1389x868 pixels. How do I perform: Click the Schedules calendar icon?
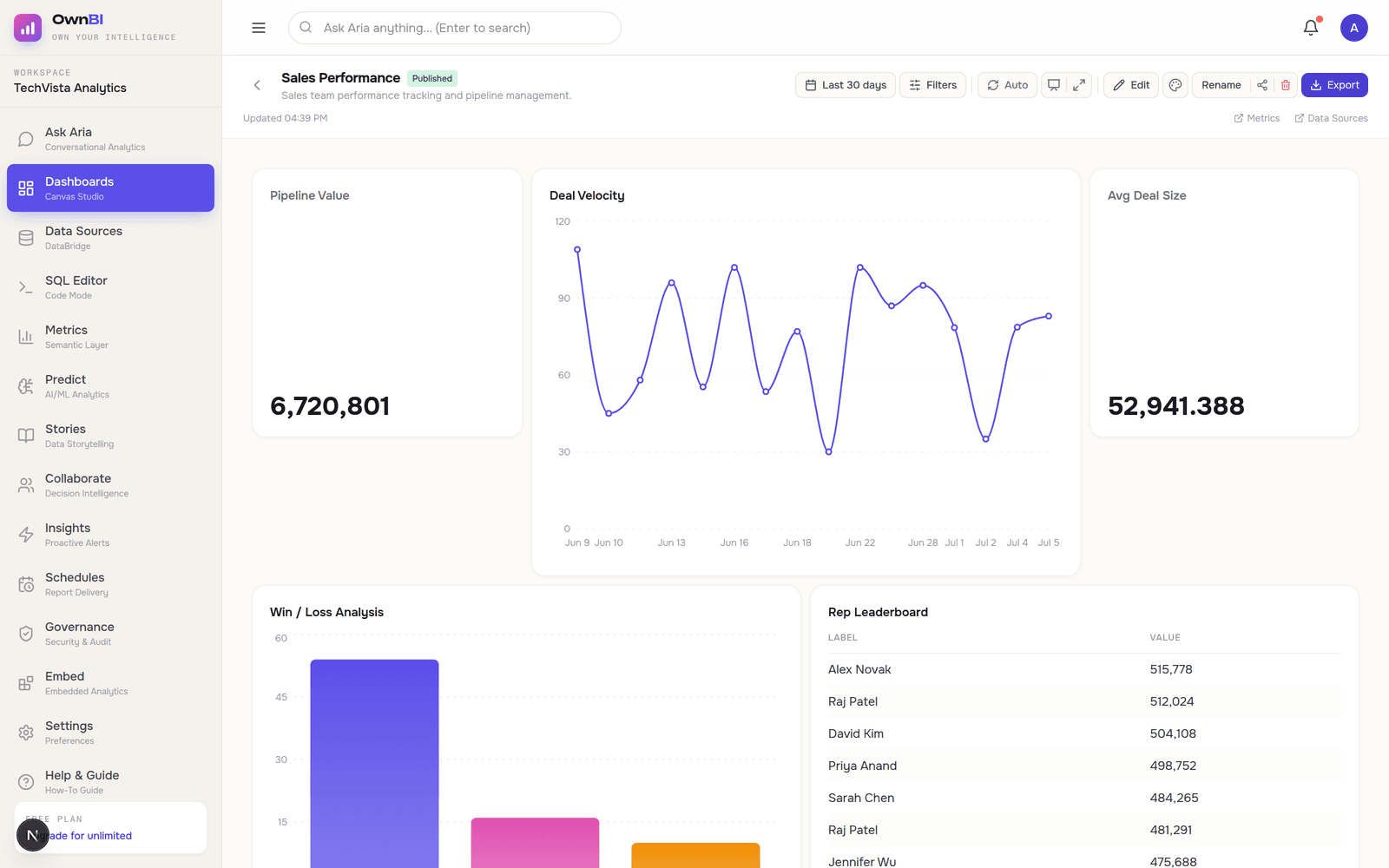pos(26,584)
